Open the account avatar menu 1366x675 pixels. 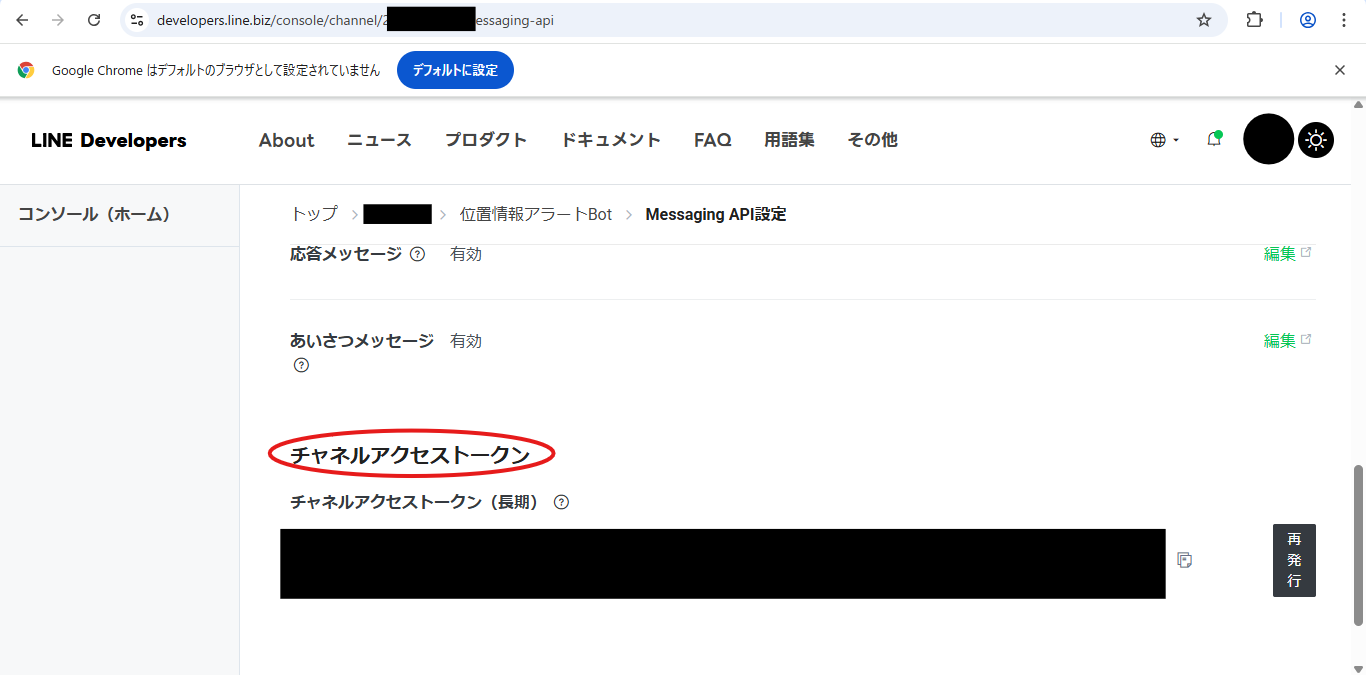(x=1268, y=139)
